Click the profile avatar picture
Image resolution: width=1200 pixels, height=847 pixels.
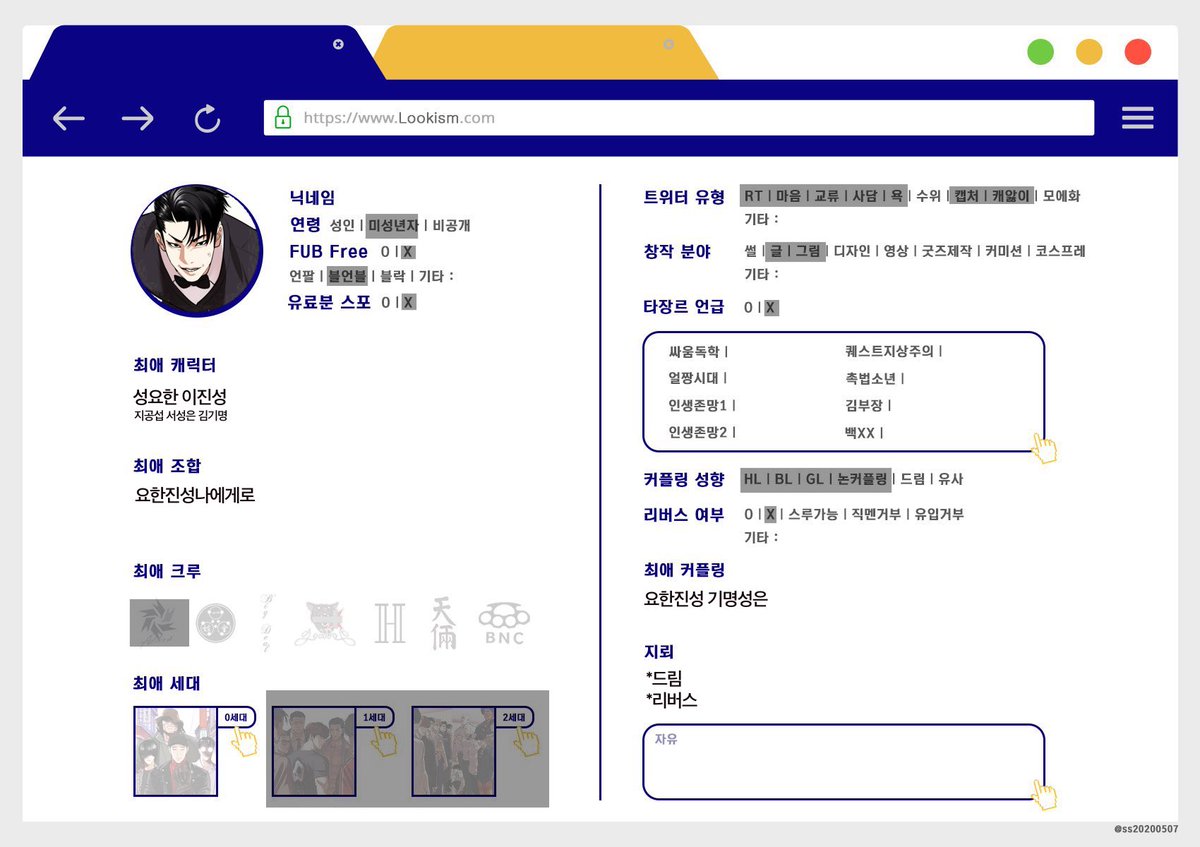197,251
